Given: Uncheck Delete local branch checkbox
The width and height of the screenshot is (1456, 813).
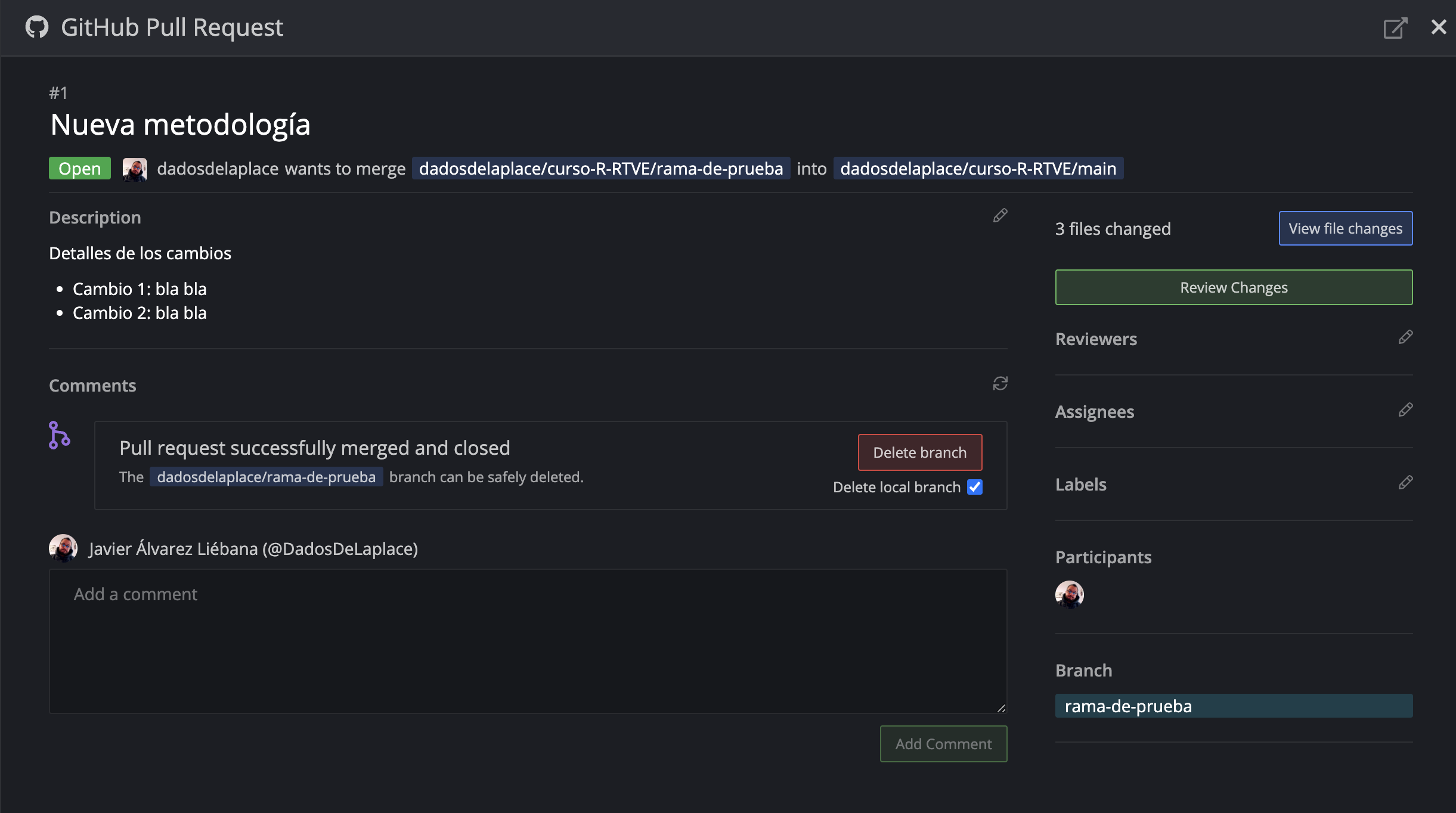Looking at the screenshot, I should pos(975,487).
